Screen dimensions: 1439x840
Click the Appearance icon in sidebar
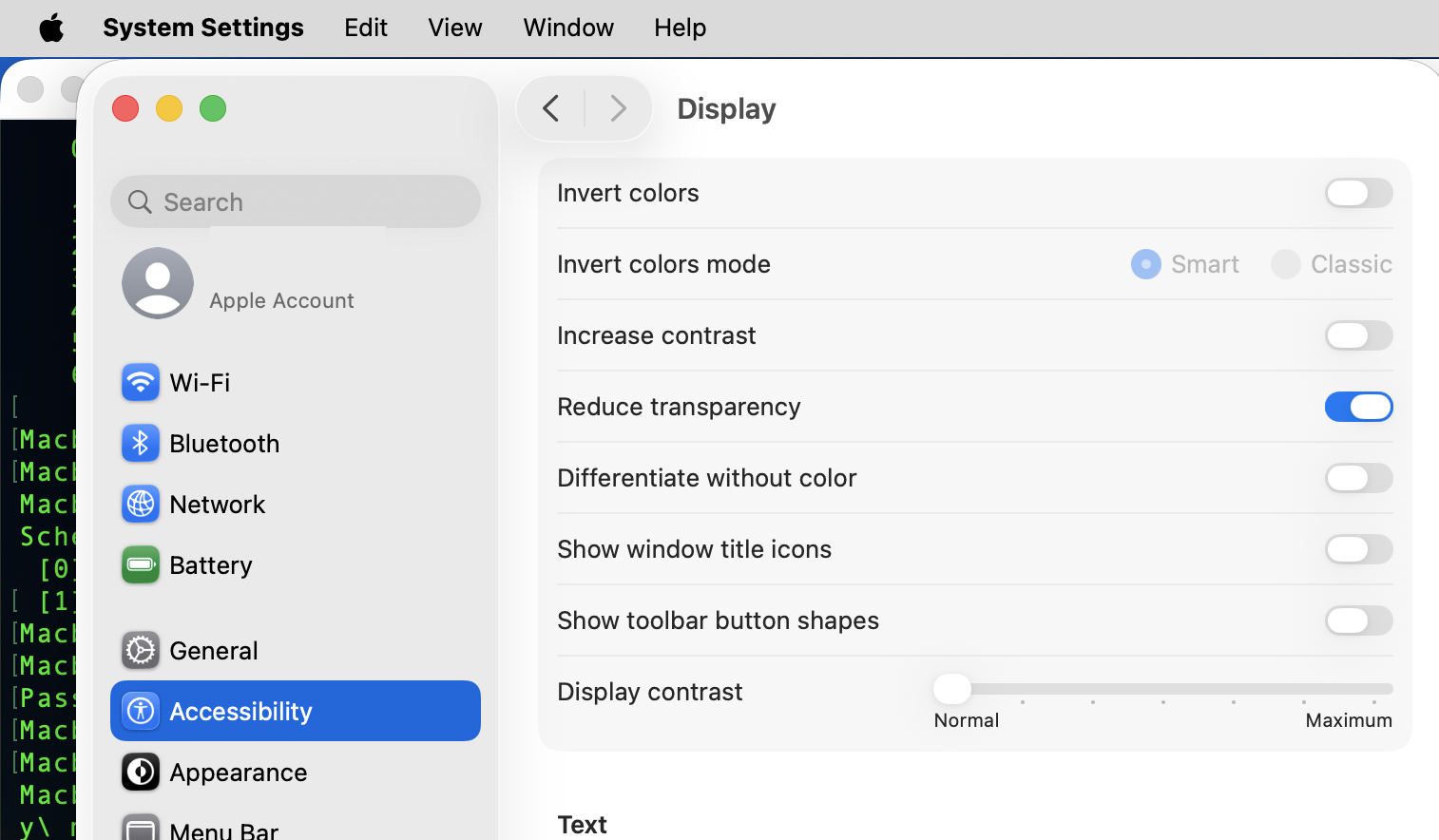[141, 772]
